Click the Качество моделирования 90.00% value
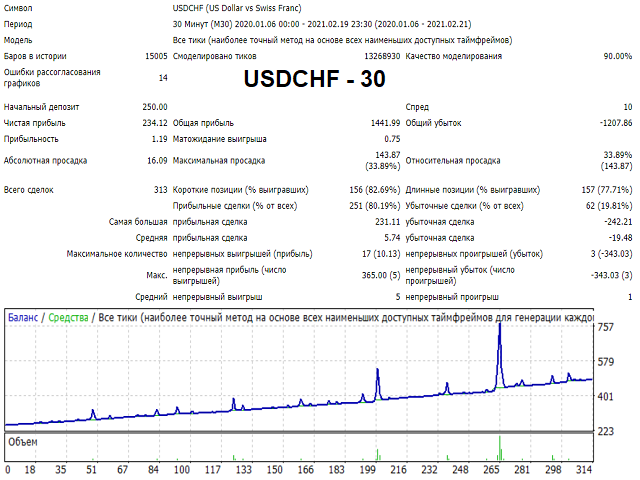640x480 pixels. click(x=618, y=56)
